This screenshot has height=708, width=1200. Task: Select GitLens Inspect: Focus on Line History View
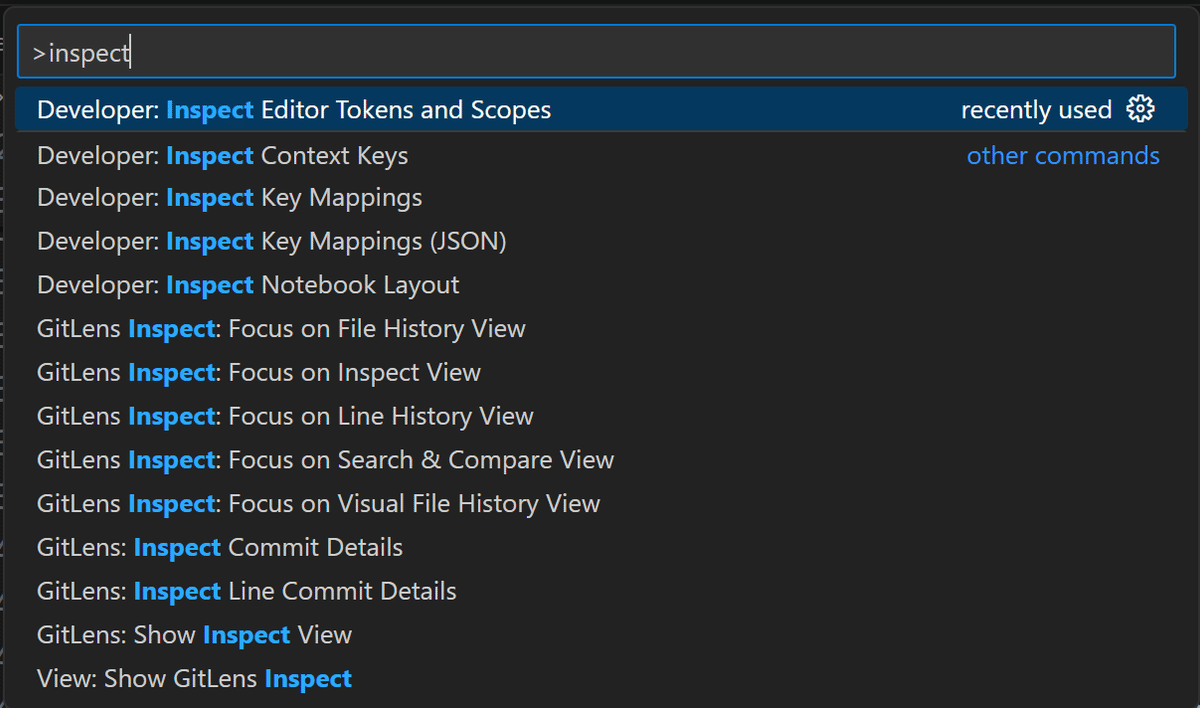[600, 416]
